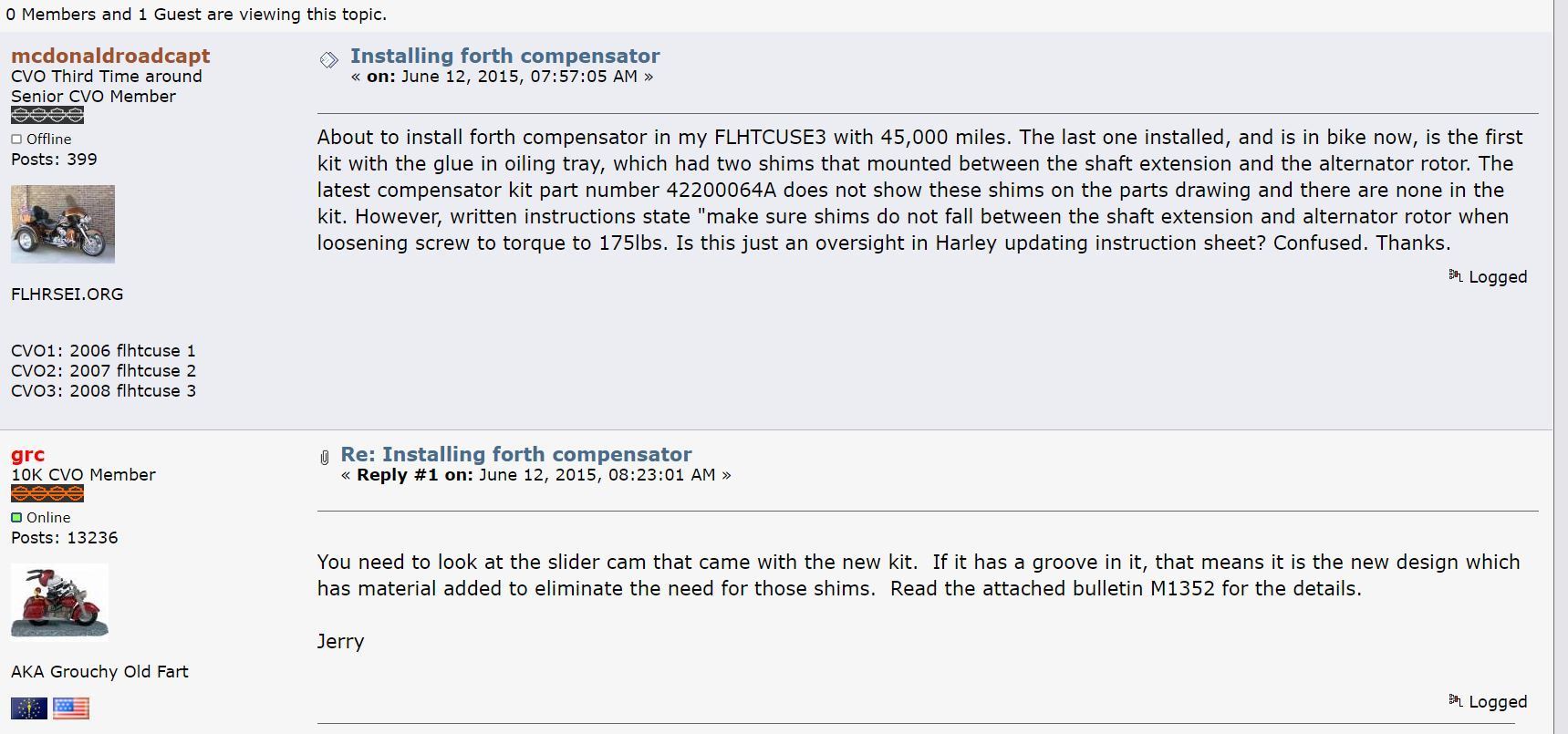Click the Logged icon on grc's reply
This screenshot has width=1568, height=734.
pos(1455,700)
